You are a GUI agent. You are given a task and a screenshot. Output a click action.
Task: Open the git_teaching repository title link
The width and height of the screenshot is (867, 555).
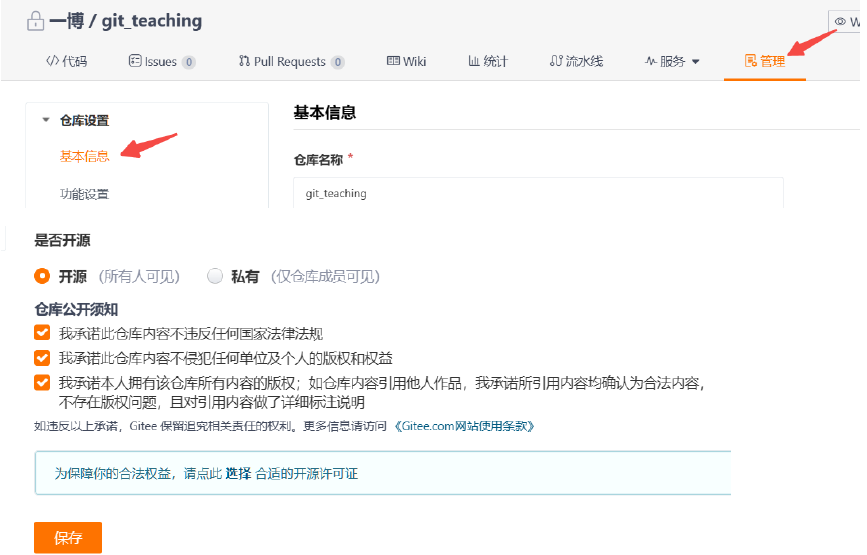(152, 21)
